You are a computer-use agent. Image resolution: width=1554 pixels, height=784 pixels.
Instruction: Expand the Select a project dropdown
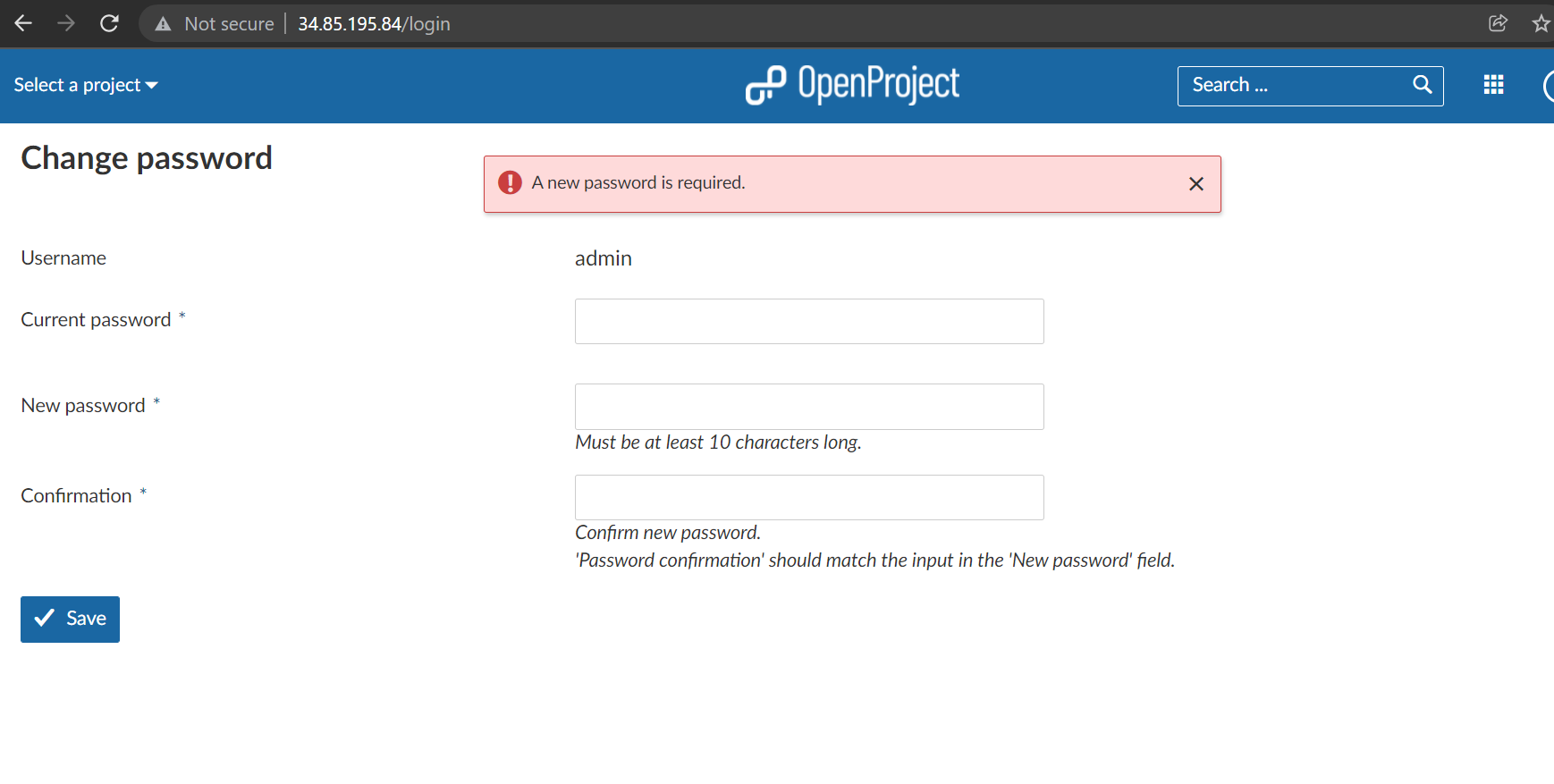pyautogui.click(x=86, y=85)
